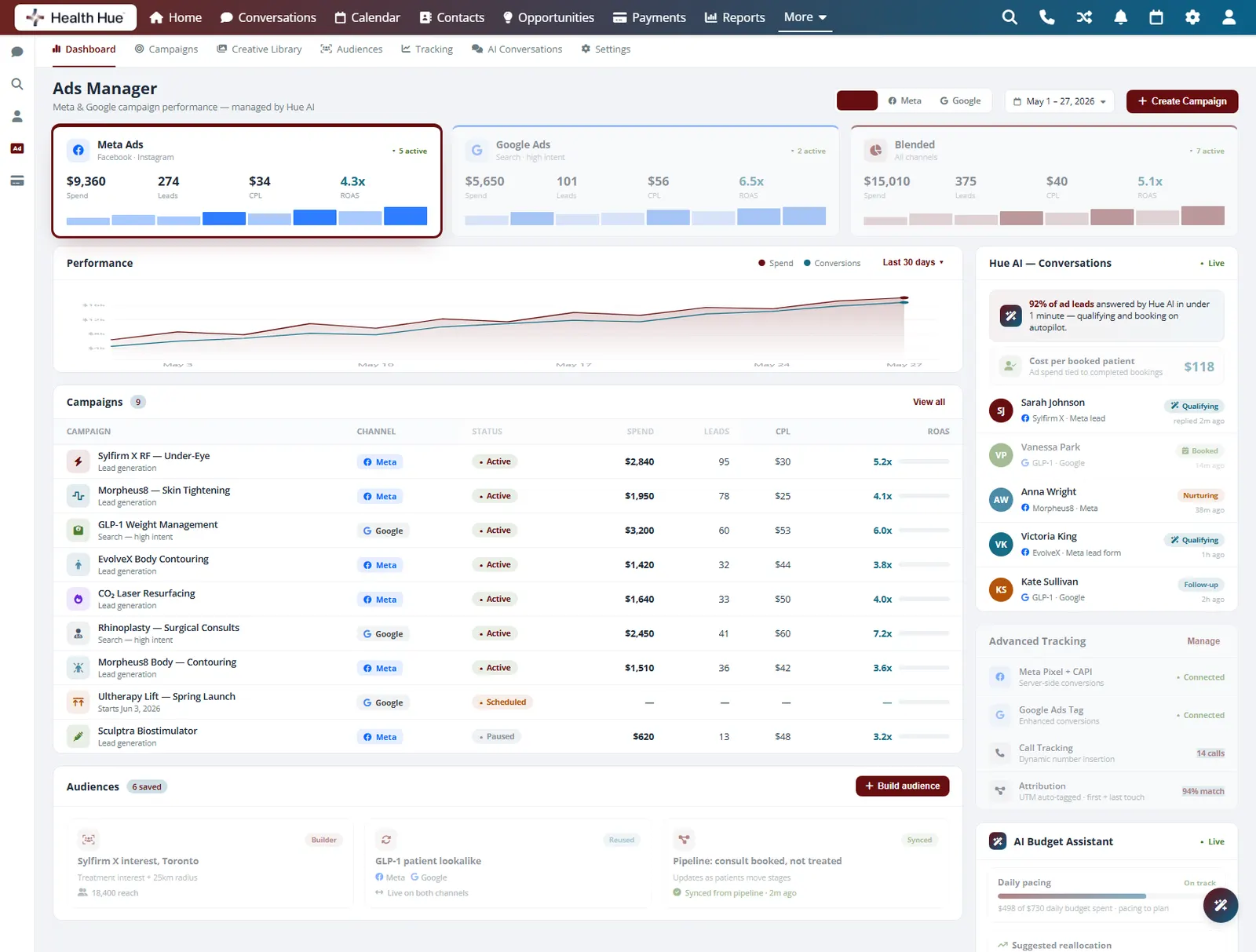The image size is (1256, 952).
Task: Open Sylfirm X interest, Toronto audience card
Action: click(210, 865)
